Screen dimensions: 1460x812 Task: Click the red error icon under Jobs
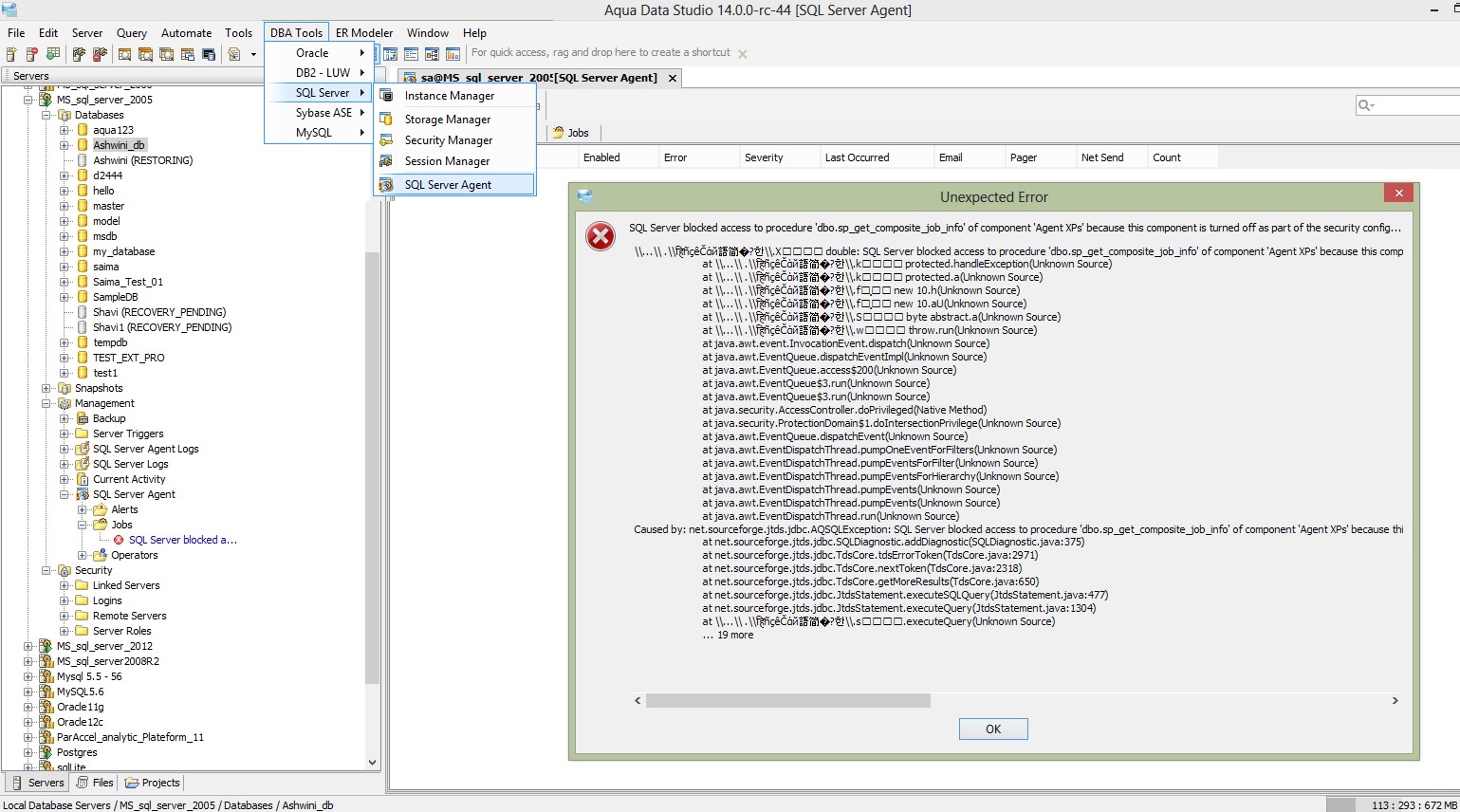tap(119, 540)
